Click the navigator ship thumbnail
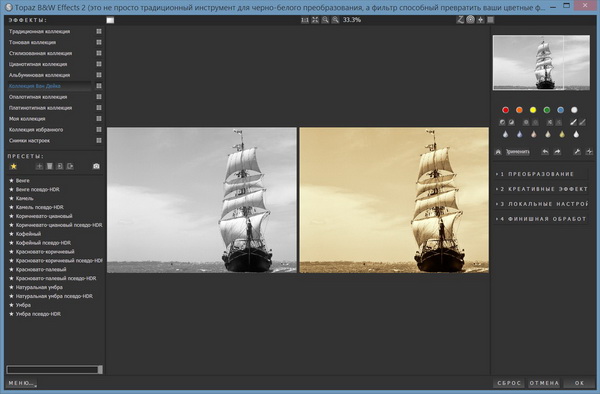The height and width of the screenshot is (394, 600). (541, 62)
